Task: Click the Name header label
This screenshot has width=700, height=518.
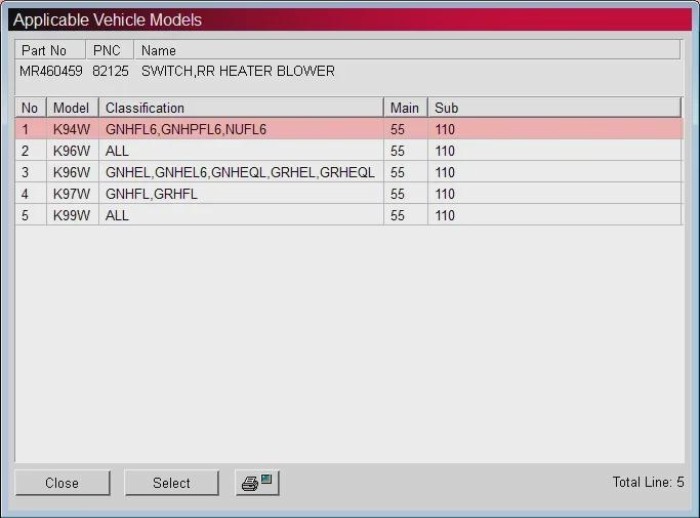Action: point(159,50)
